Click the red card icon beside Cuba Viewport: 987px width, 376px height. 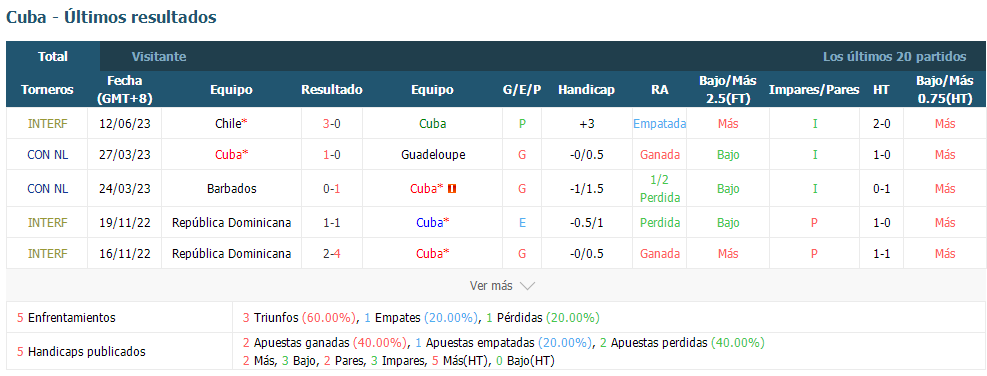451,188
